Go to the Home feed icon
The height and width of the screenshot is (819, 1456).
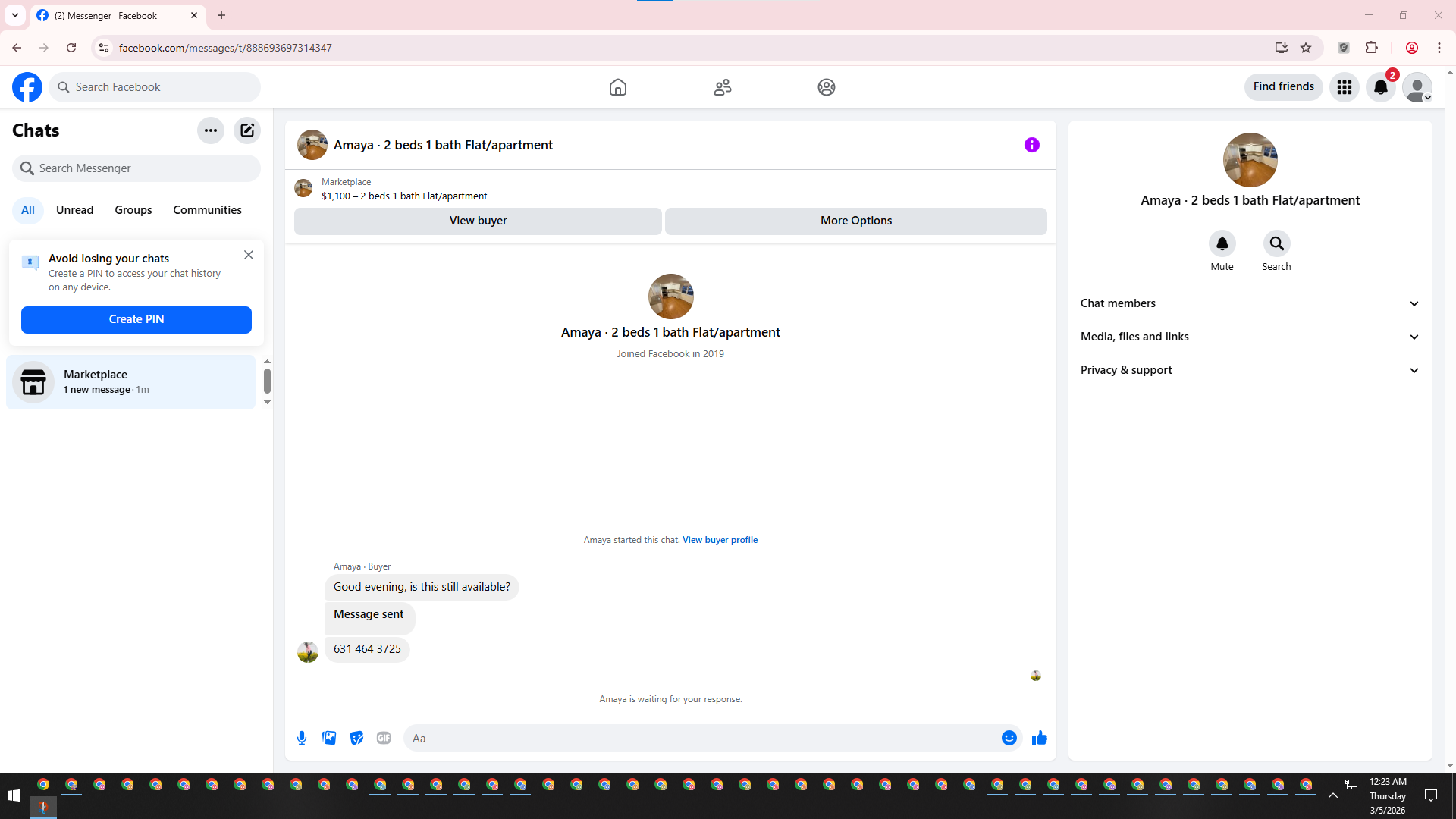[618, 87]
